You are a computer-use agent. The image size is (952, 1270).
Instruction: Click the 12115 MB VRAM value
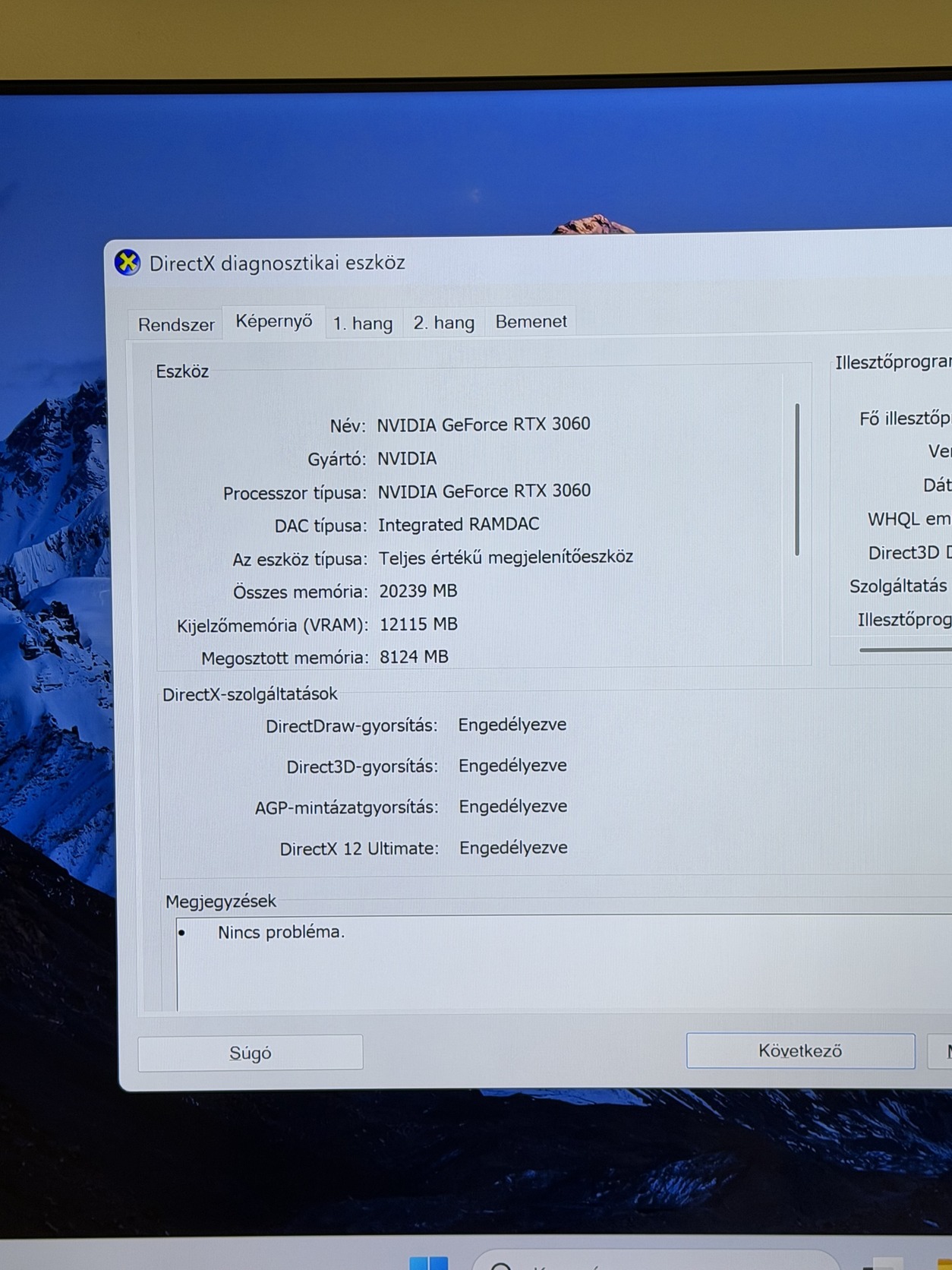[418, 624]
